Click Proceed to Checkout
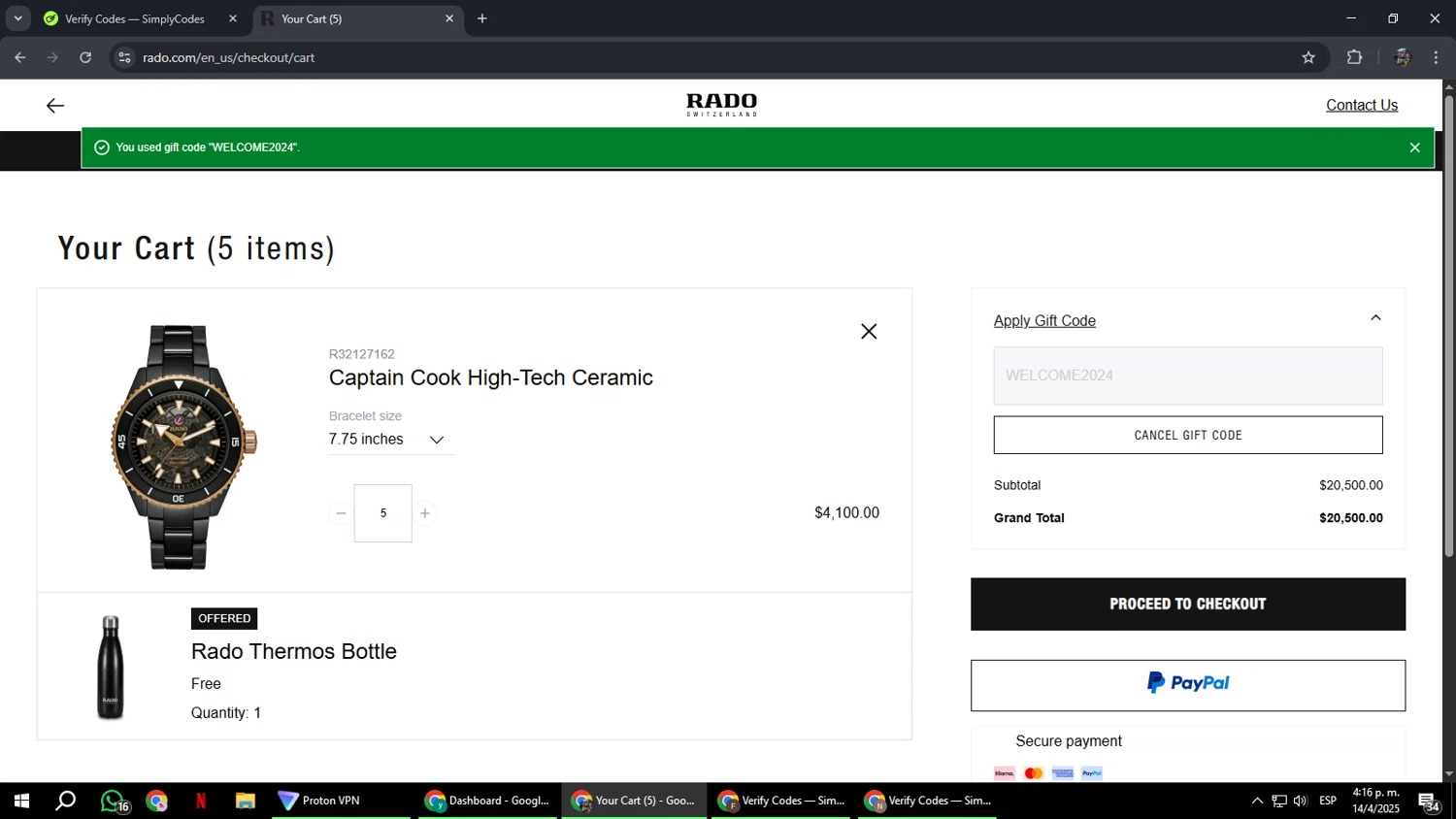The height and width of the screenshot is (819, 1456). pyautogui.click(x=1188, y=604)
